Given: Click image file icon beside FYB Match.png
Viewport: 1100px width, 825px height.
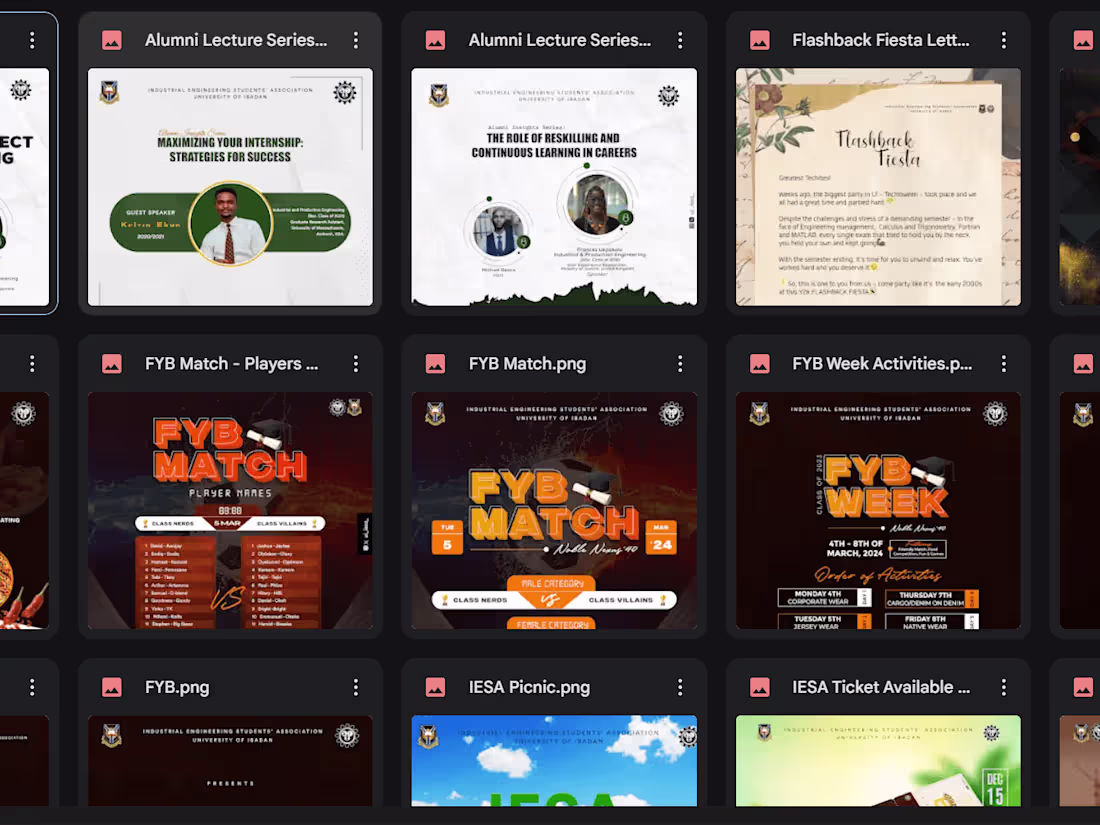Looking at the screenshot, I should click(x=435, y=363).
